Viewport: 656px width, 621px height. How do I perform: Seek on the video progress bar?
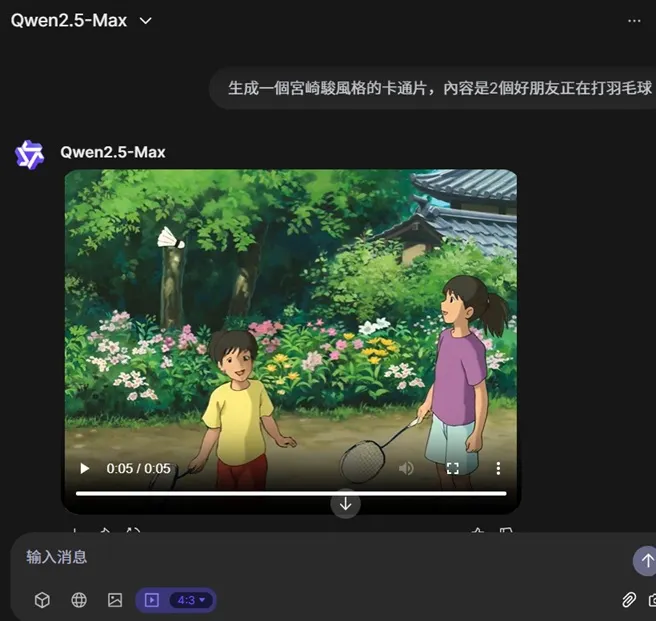[x=291, y=493]
